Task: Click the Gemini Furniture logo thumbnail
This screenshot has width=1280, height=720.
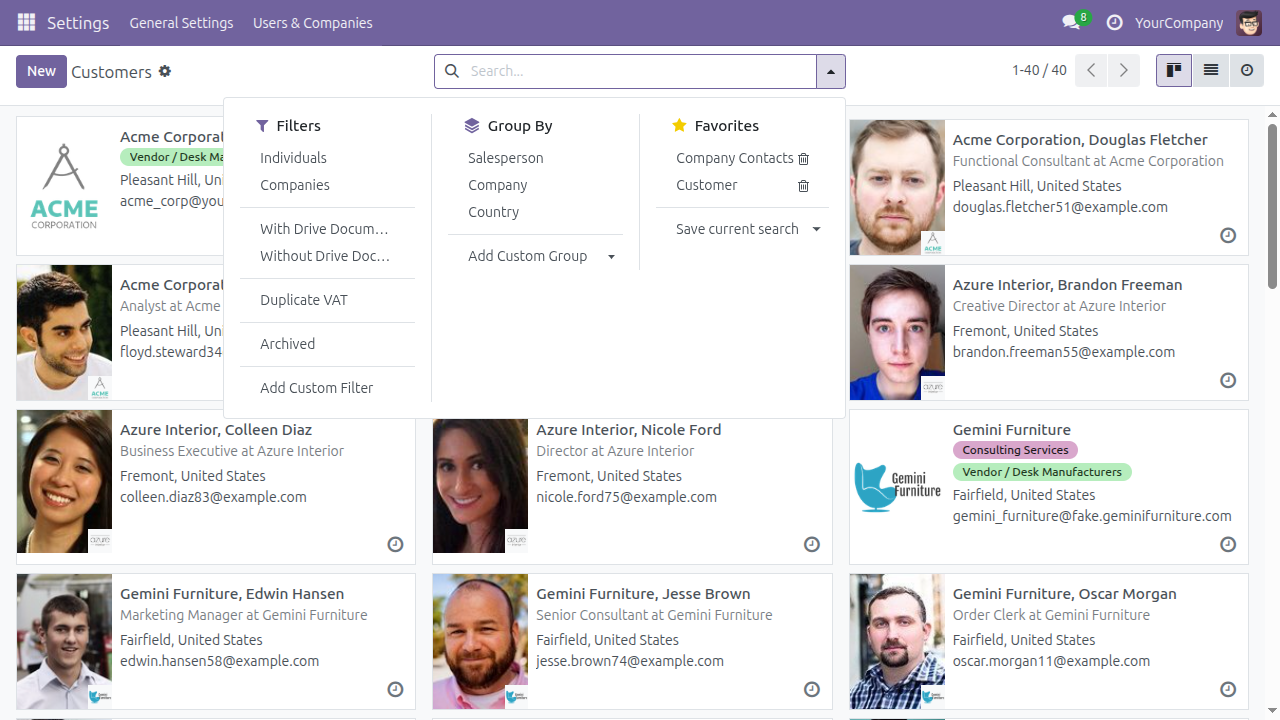Action: [x=897, y=487]
